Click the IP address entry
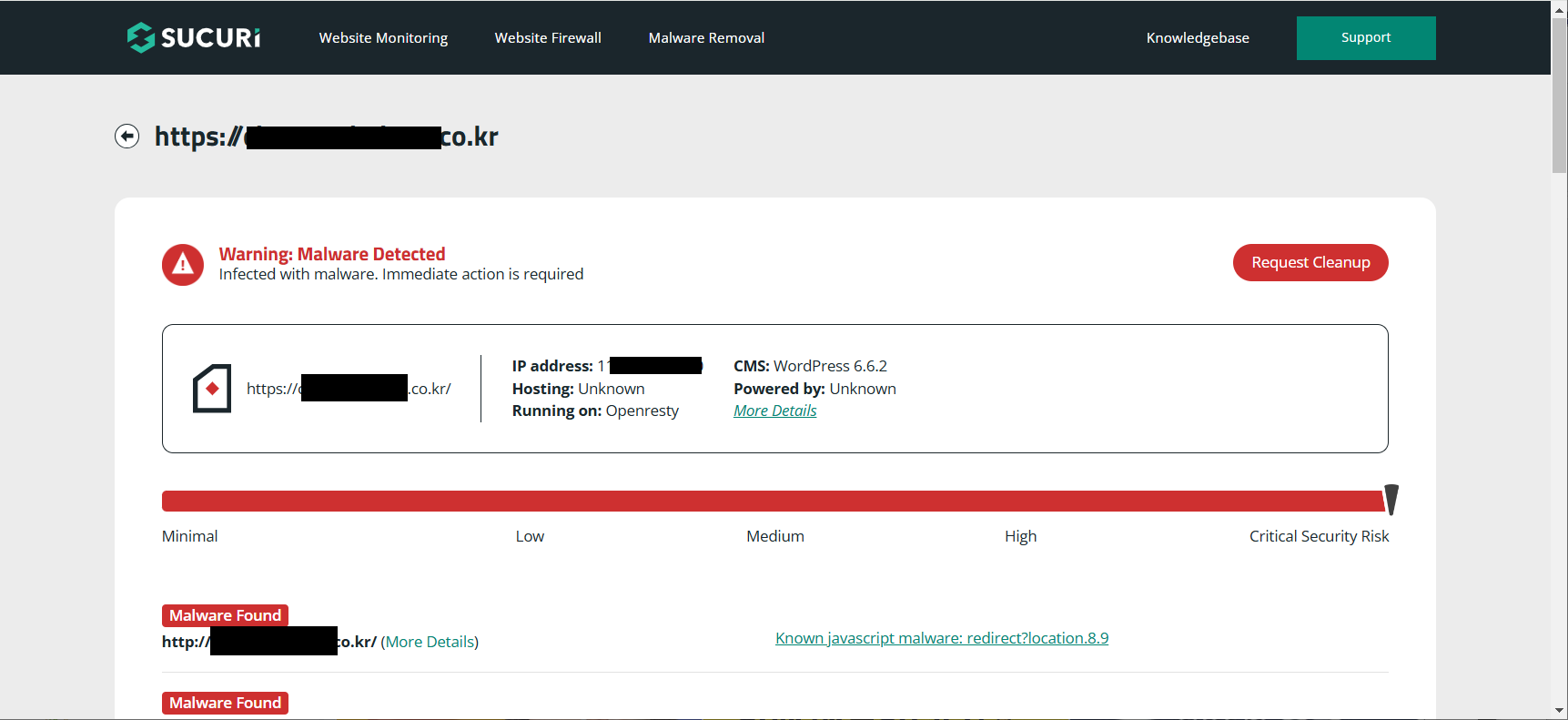 point(607,366)
